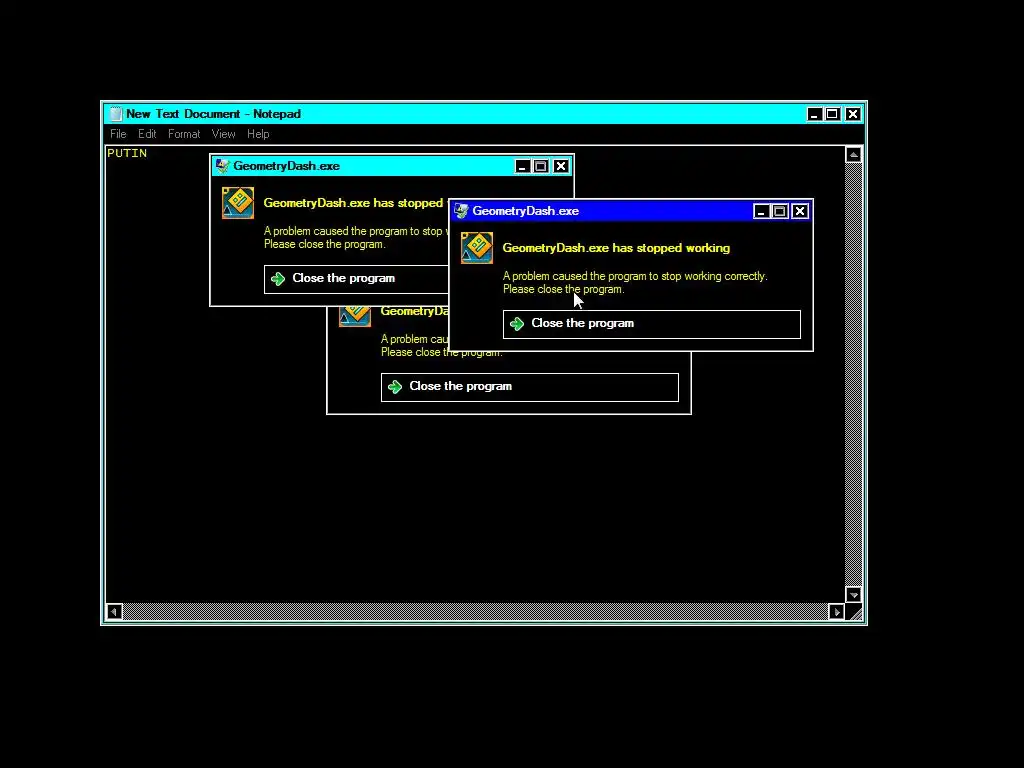This screenshot has width=1024, height=768.
Task: Click green arrow icon in the bottom dialog
Action: (395, 387)
